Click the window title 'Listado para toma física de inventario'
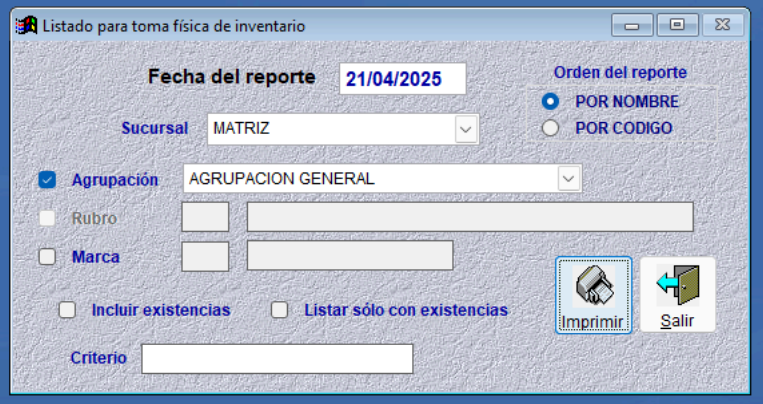Viewport: 763px width, 404px height. 174,26
